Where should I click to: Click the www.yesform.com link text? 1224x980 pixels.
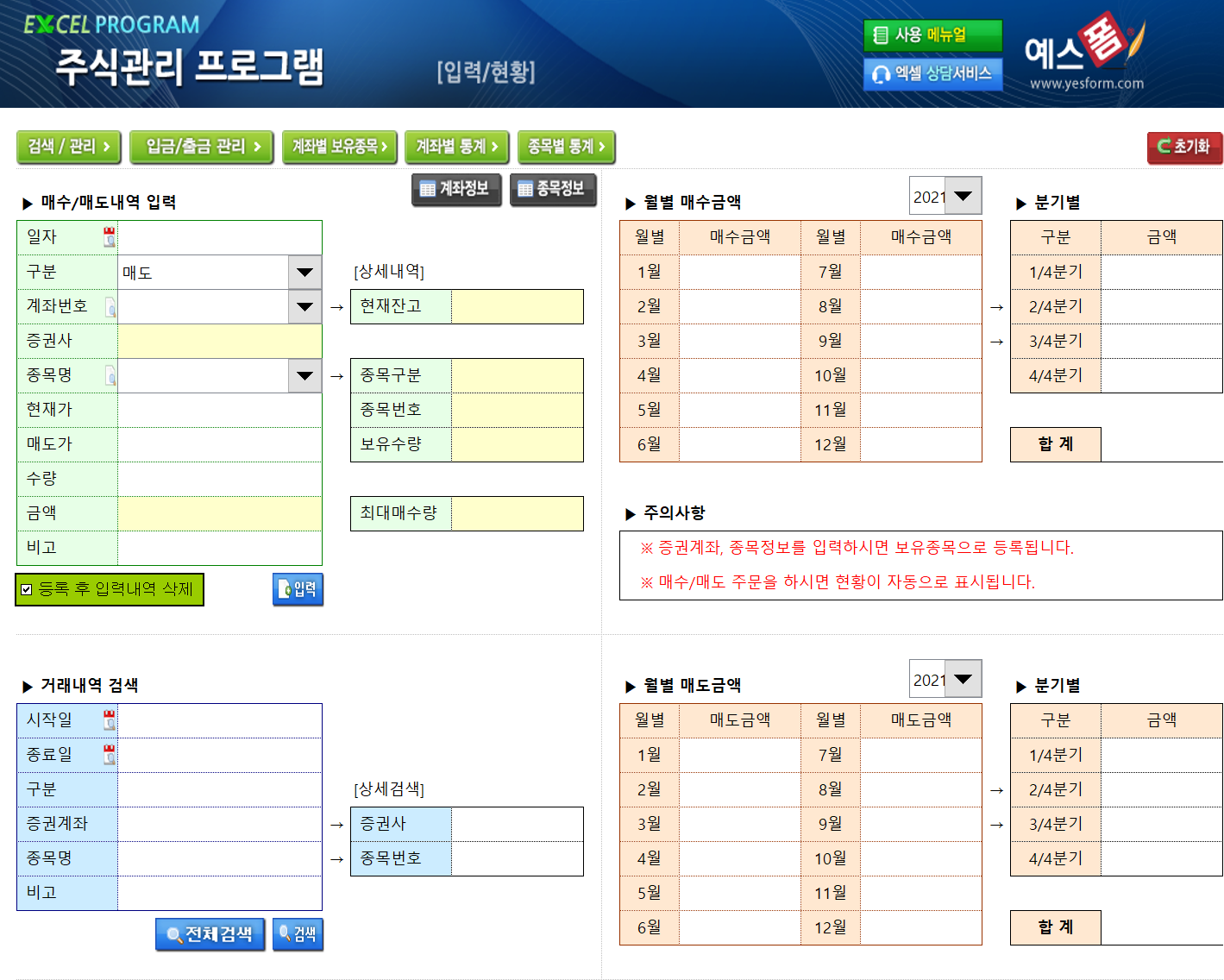pos(1086,84)
